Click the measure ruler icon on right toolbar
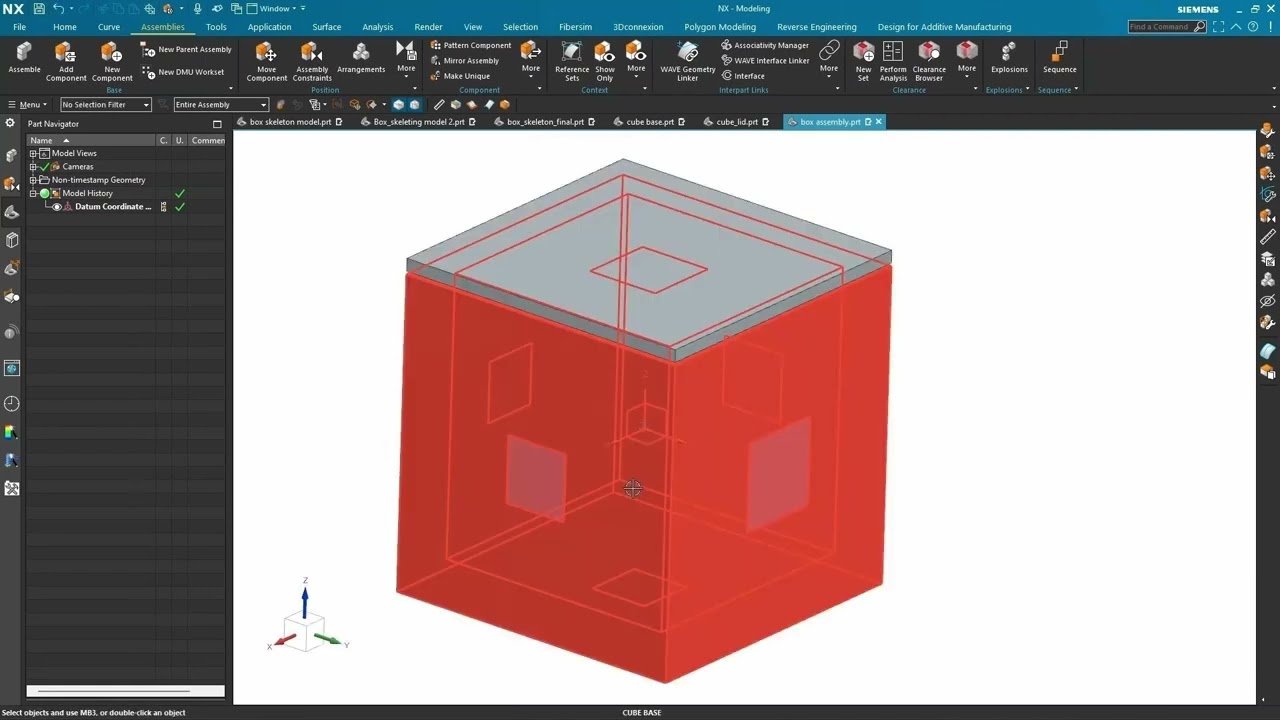Viewport: 1280px width, 720px height. (x=1267, y=238)
